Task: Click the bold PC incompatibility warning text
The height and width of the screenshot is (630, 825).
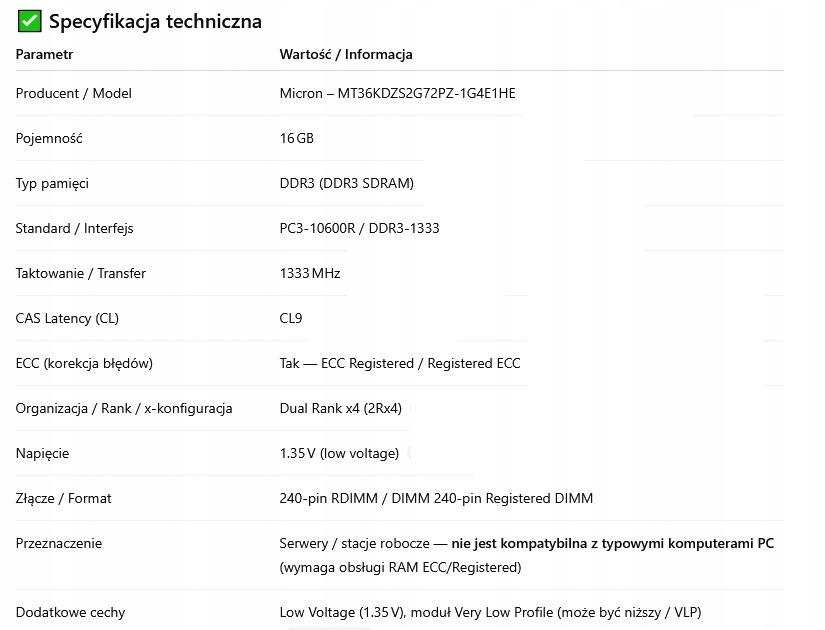Action: coord(612,543)
